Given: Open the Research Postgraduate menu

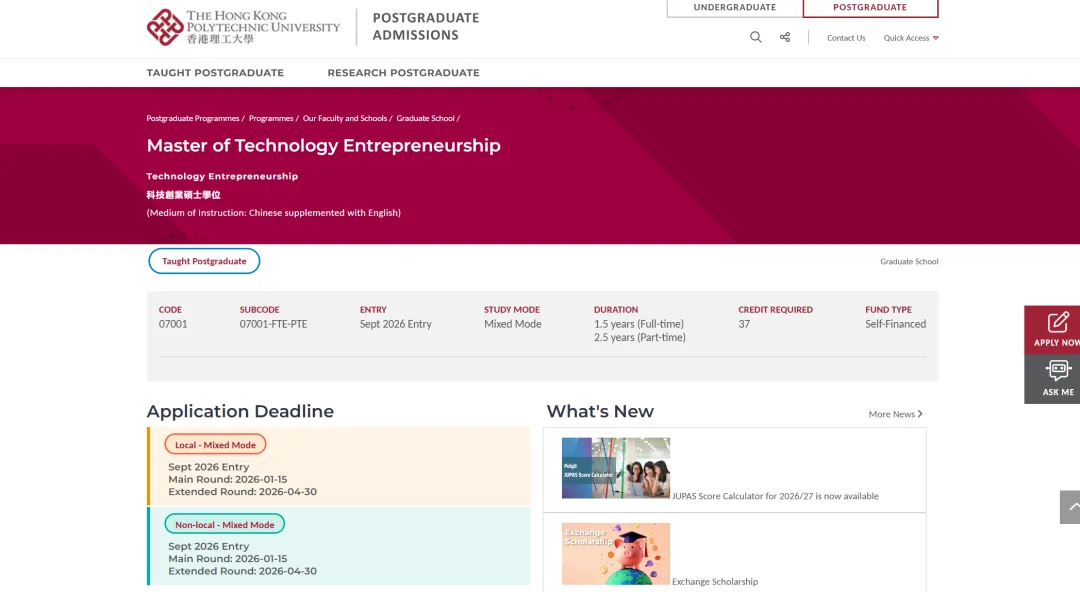Looking at the screenshot, I should pos(403,73).
